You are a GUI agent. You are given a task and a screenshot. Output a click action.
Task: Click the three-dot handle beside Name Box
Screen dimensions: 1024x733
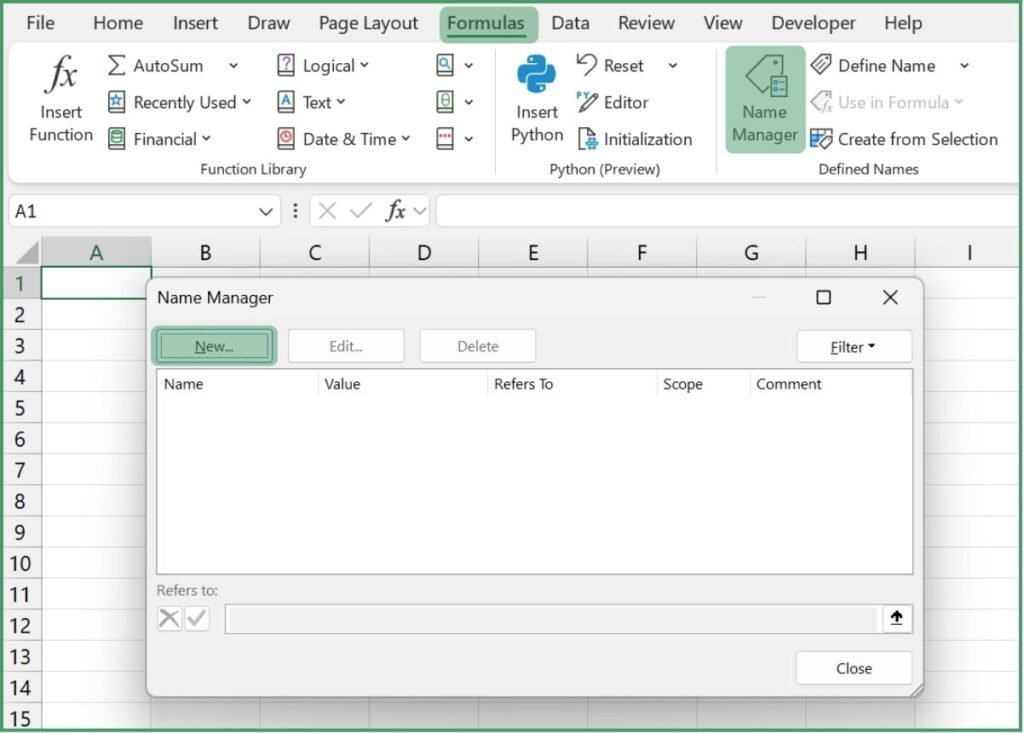click(x=295, y=210)
